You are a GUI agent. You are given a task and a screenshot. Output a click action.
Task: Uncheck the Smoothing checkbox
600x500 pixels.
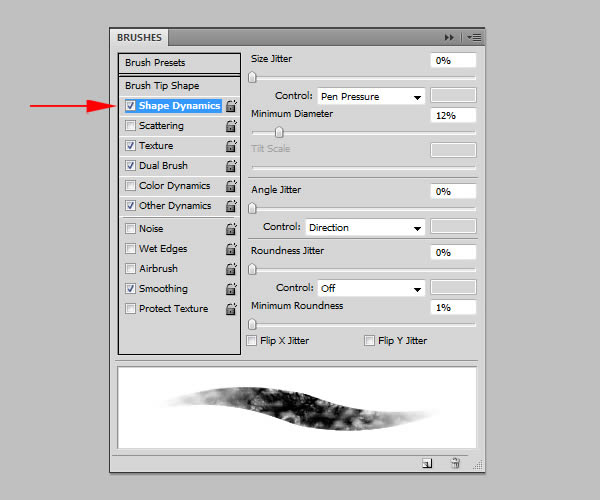[130, 288]
